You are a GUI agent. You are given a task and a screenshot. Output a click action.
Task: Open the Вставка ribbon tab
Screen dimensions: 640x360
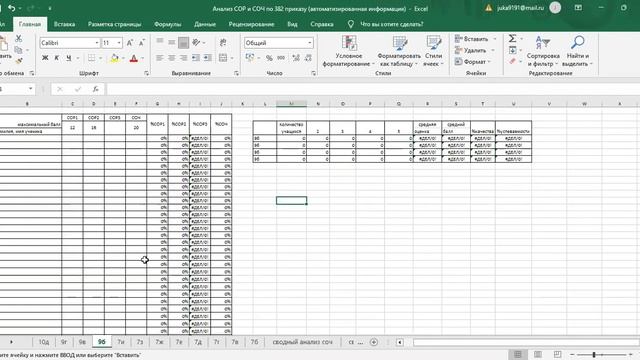tap(64, 24)
